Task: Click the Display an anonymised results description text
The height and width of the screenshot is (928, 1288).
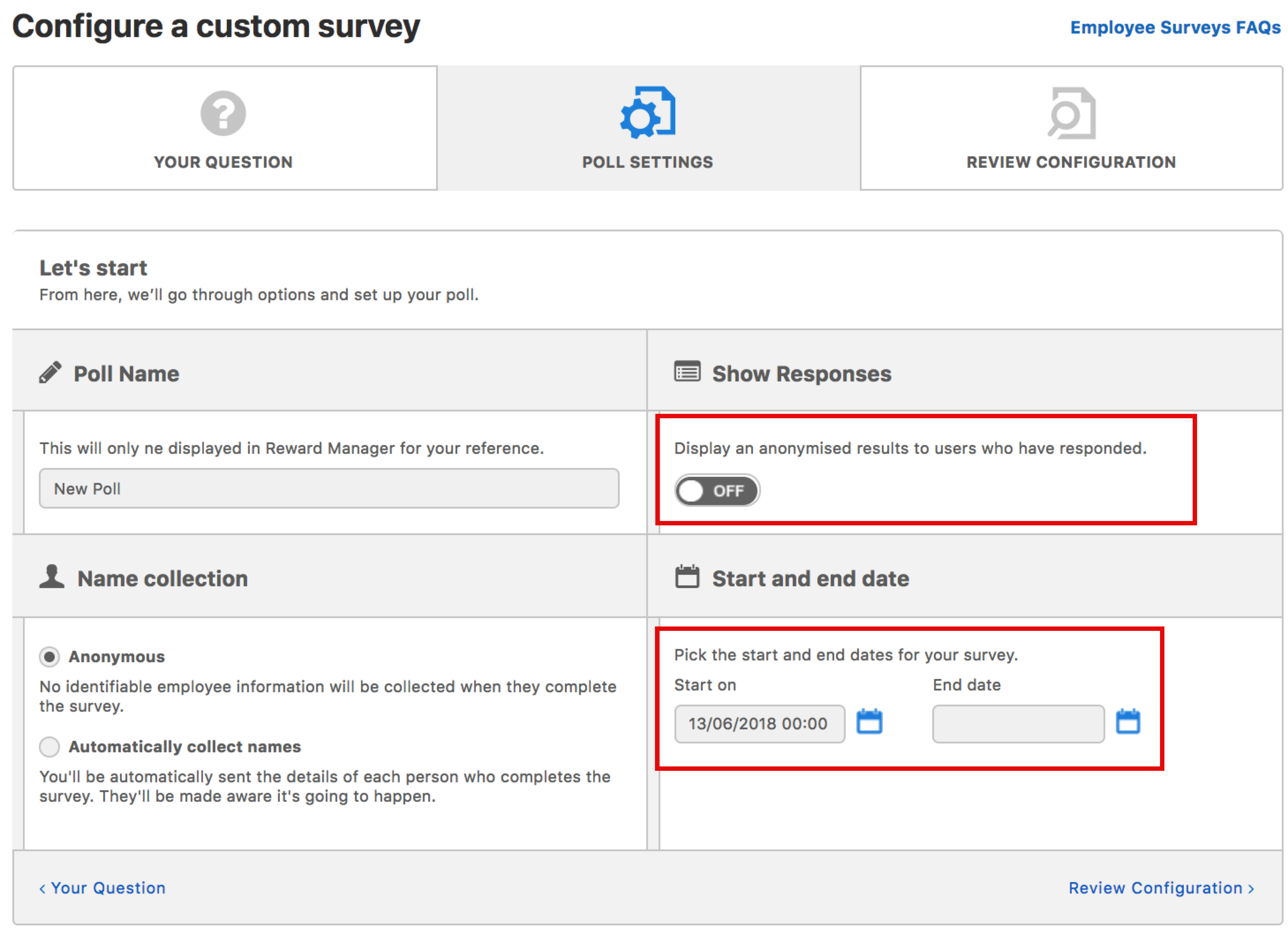Action: [x=910, y=448]
